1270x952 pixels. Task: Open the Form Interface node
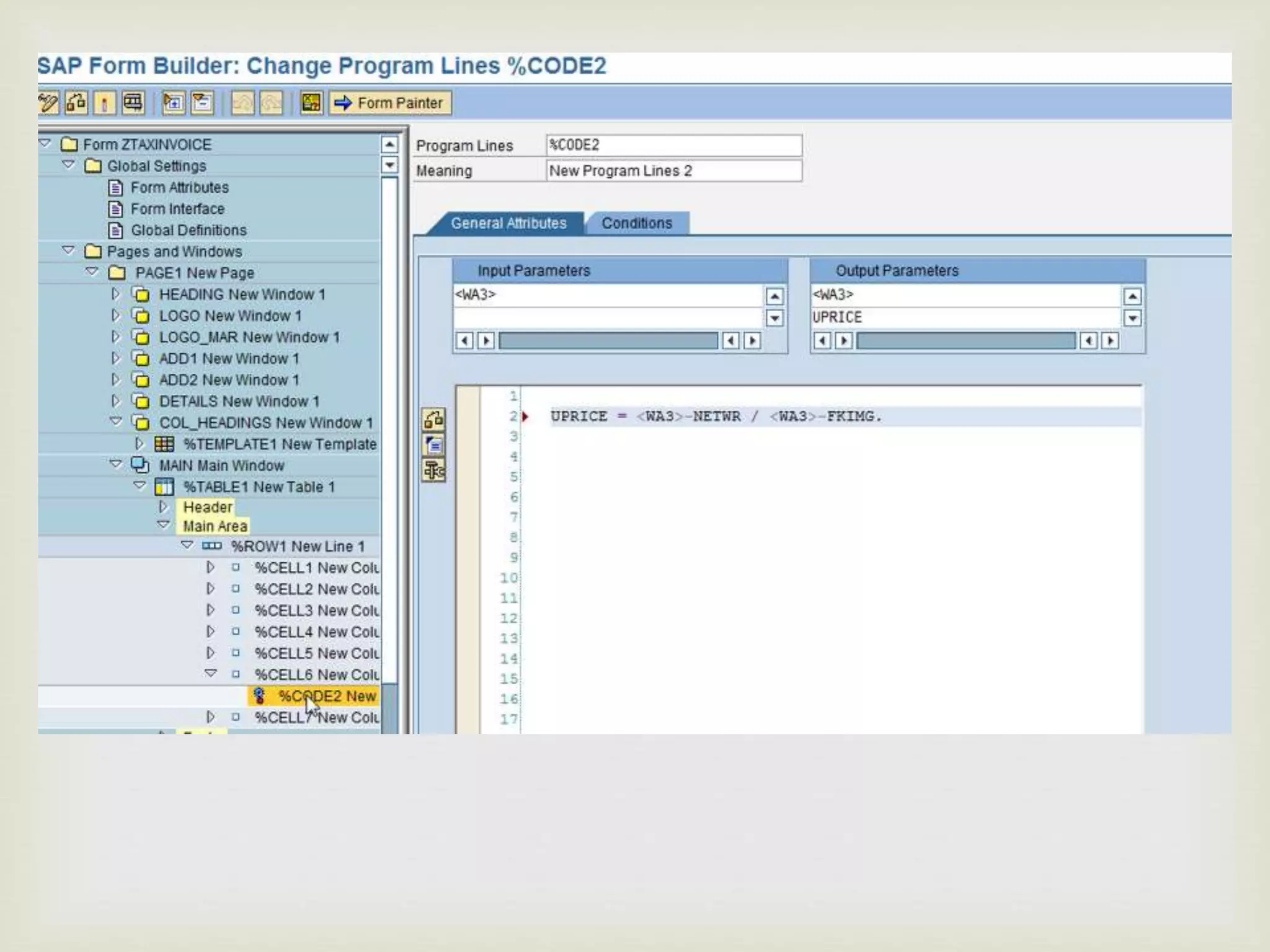tap(177, 209)
